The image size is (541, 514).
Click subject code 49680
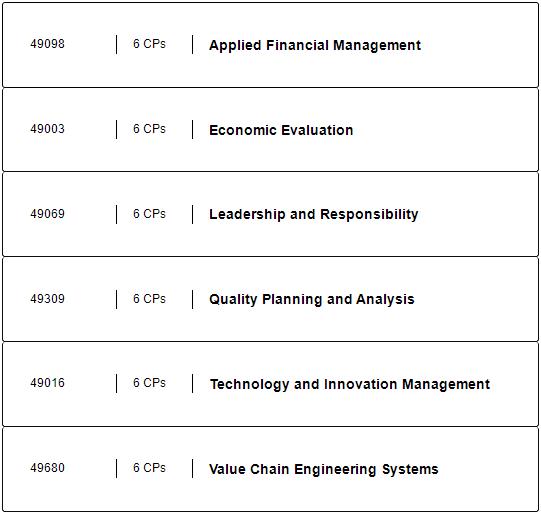pos(47,468)
